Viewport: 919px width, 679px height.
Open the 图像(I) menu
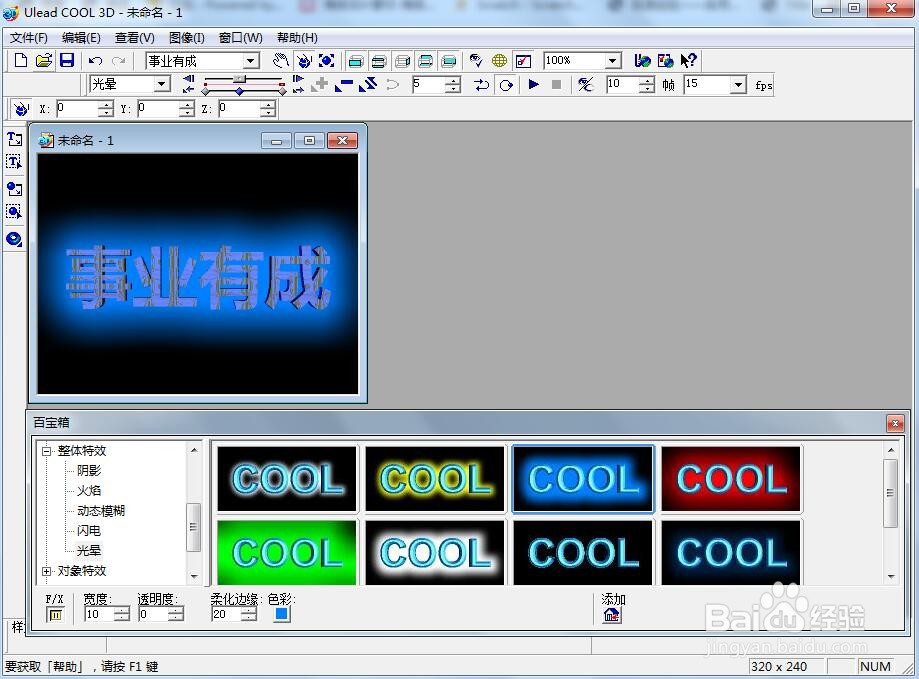tap(186, 37)
